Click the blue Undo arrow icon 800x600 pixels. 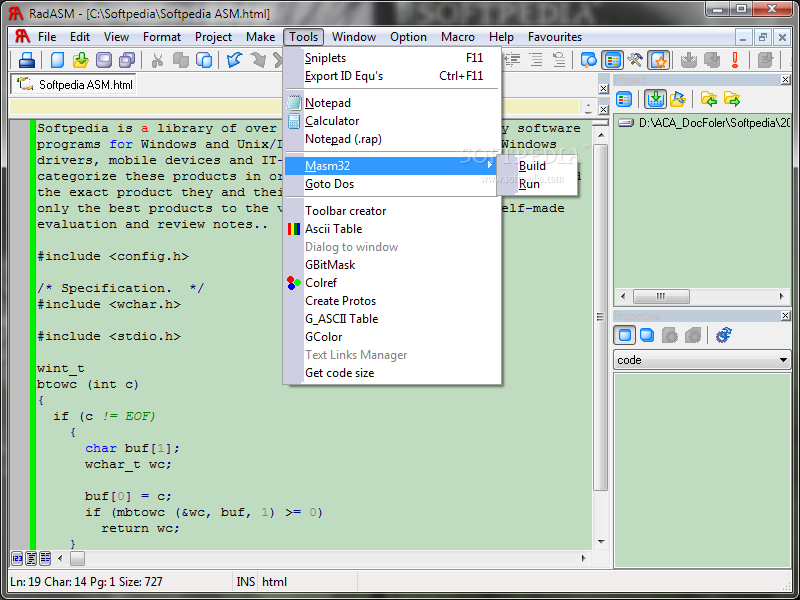click(235, 60)
